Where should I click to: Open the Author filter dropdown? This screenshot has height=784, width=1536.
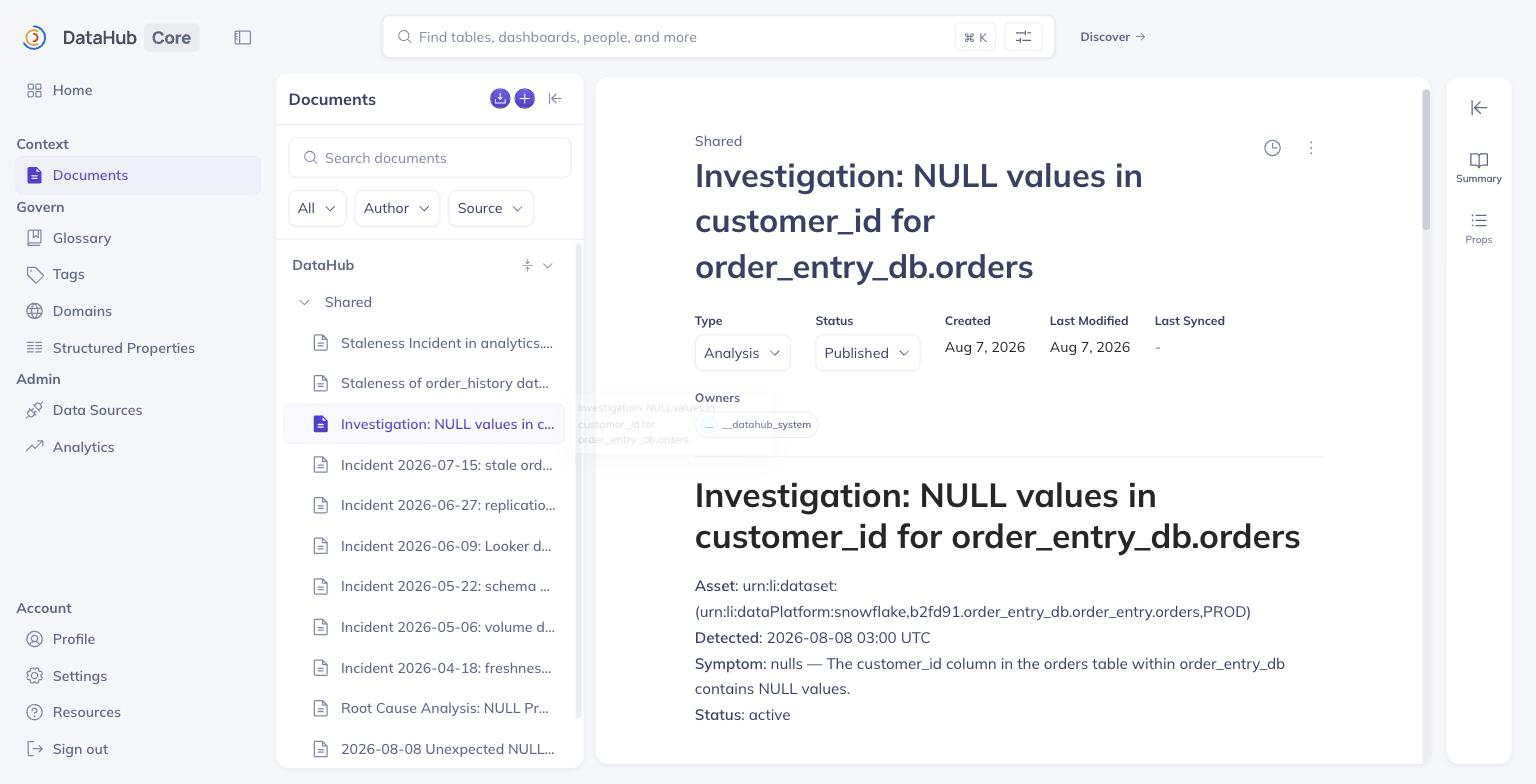[x=397, y=208]
